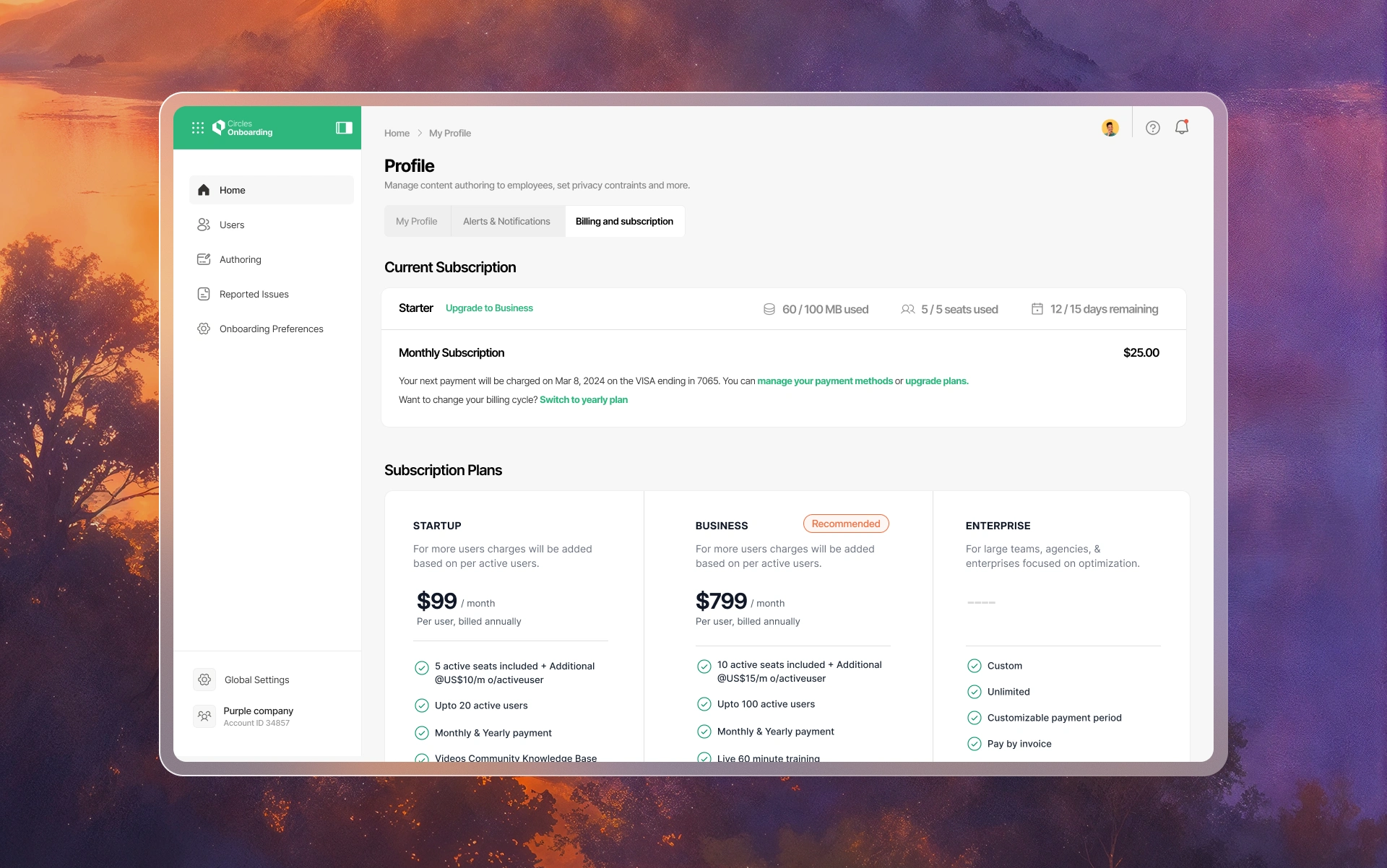Open the user avatar profile menu
Viewport: 1387px width, 868px height.
(1110, 128)
